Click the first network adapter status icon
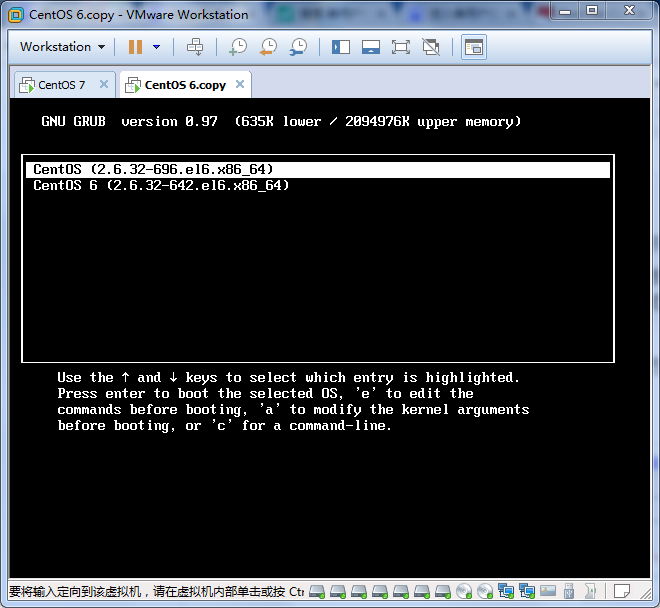This screenshot has width=660, height=608. (506, 592)
